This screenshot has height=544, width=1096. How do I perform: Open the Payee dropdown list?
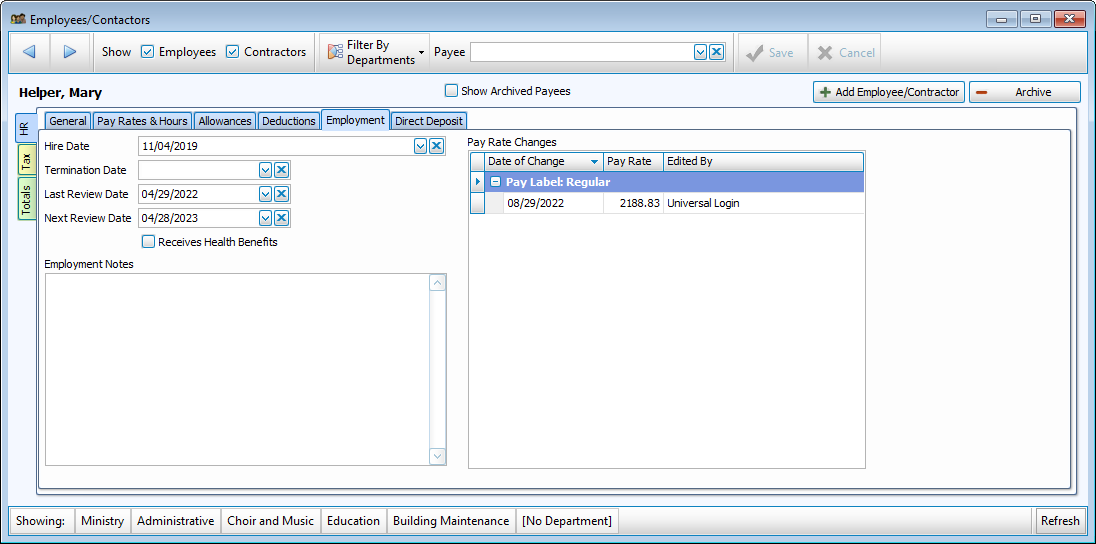[701, 52]
